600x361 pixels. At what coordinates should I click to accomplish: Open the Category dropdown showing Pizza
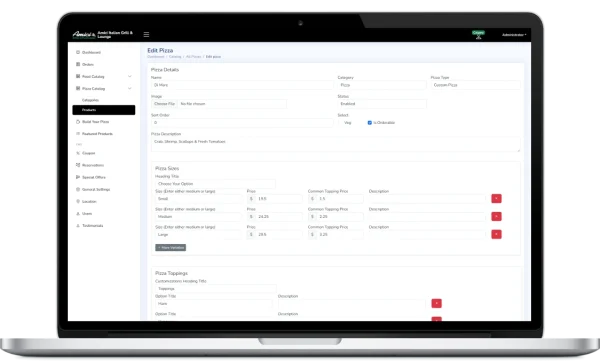382,85
